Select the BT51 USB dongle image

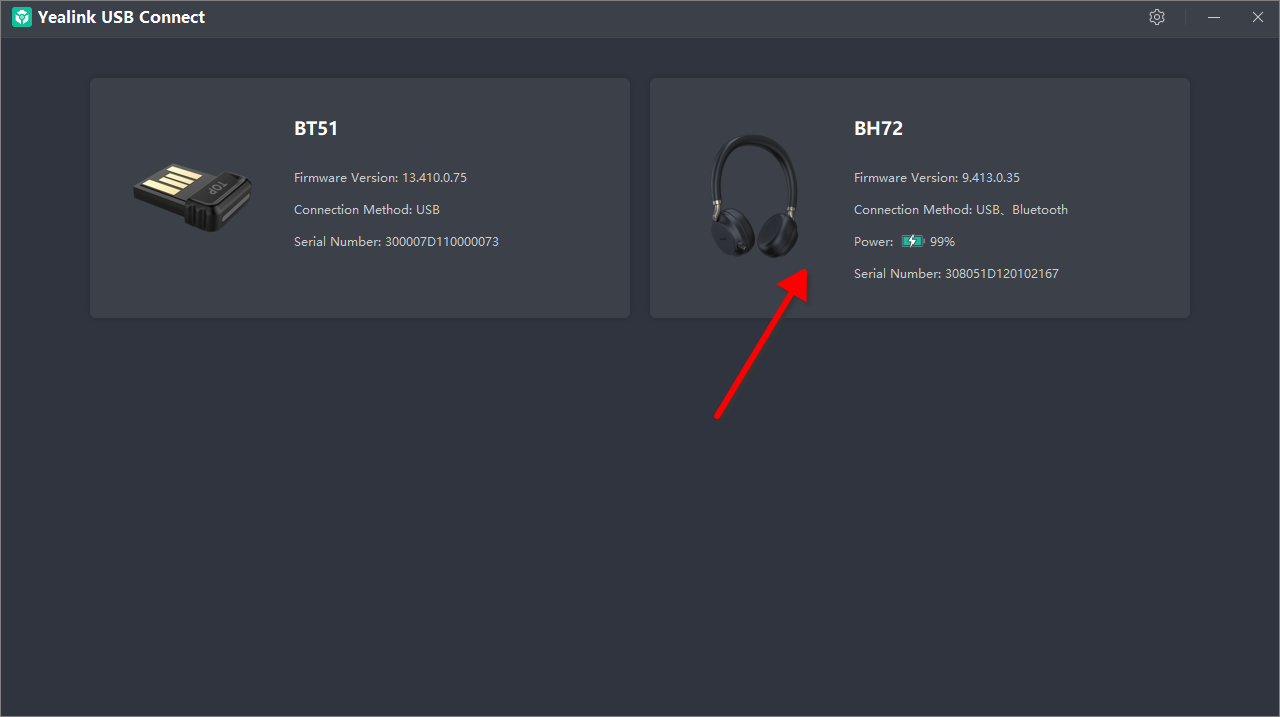pyautogui.click(x=193, y=196)
